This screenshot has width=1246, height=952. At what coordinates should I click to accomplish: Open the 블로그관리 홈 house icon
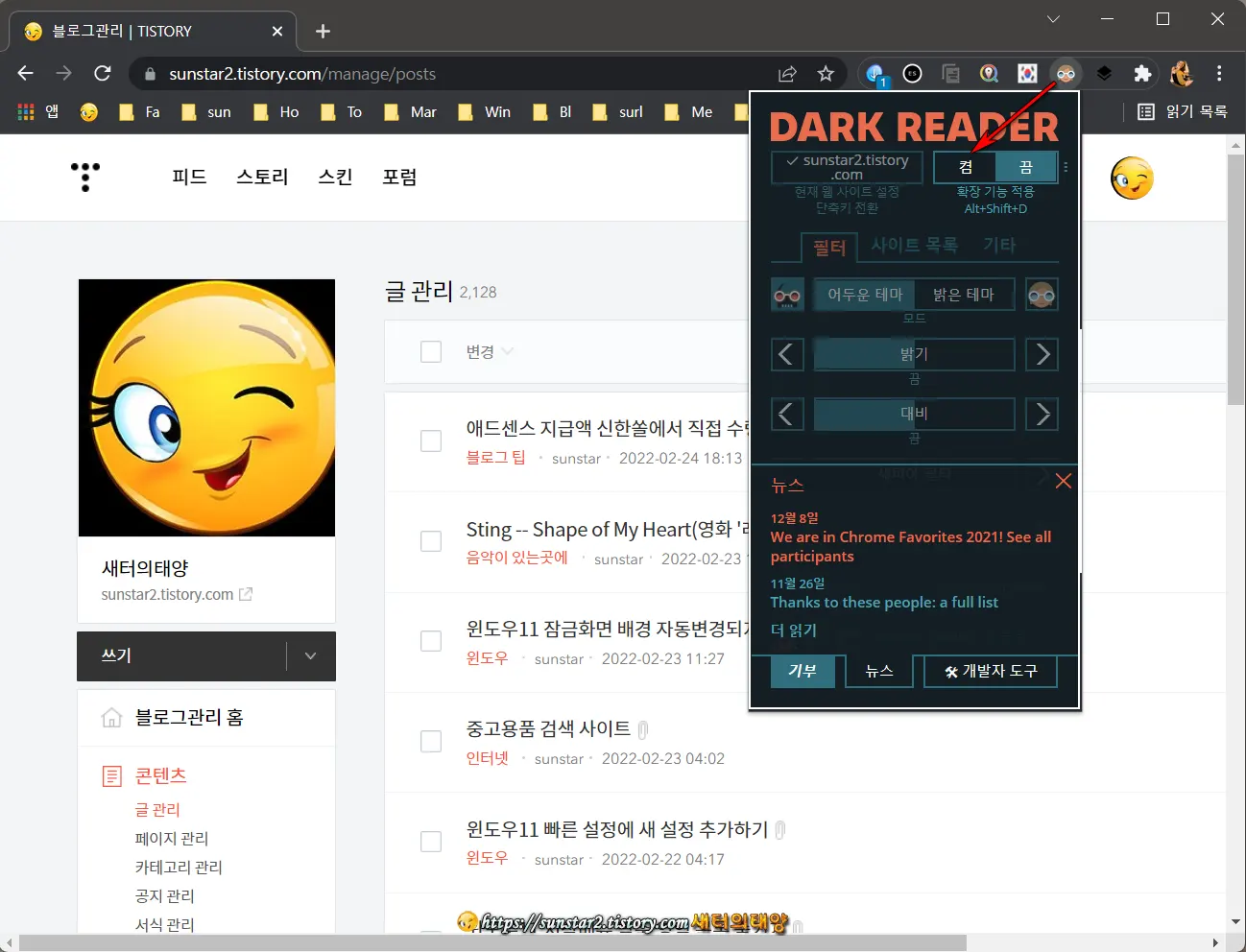[112, 718]
